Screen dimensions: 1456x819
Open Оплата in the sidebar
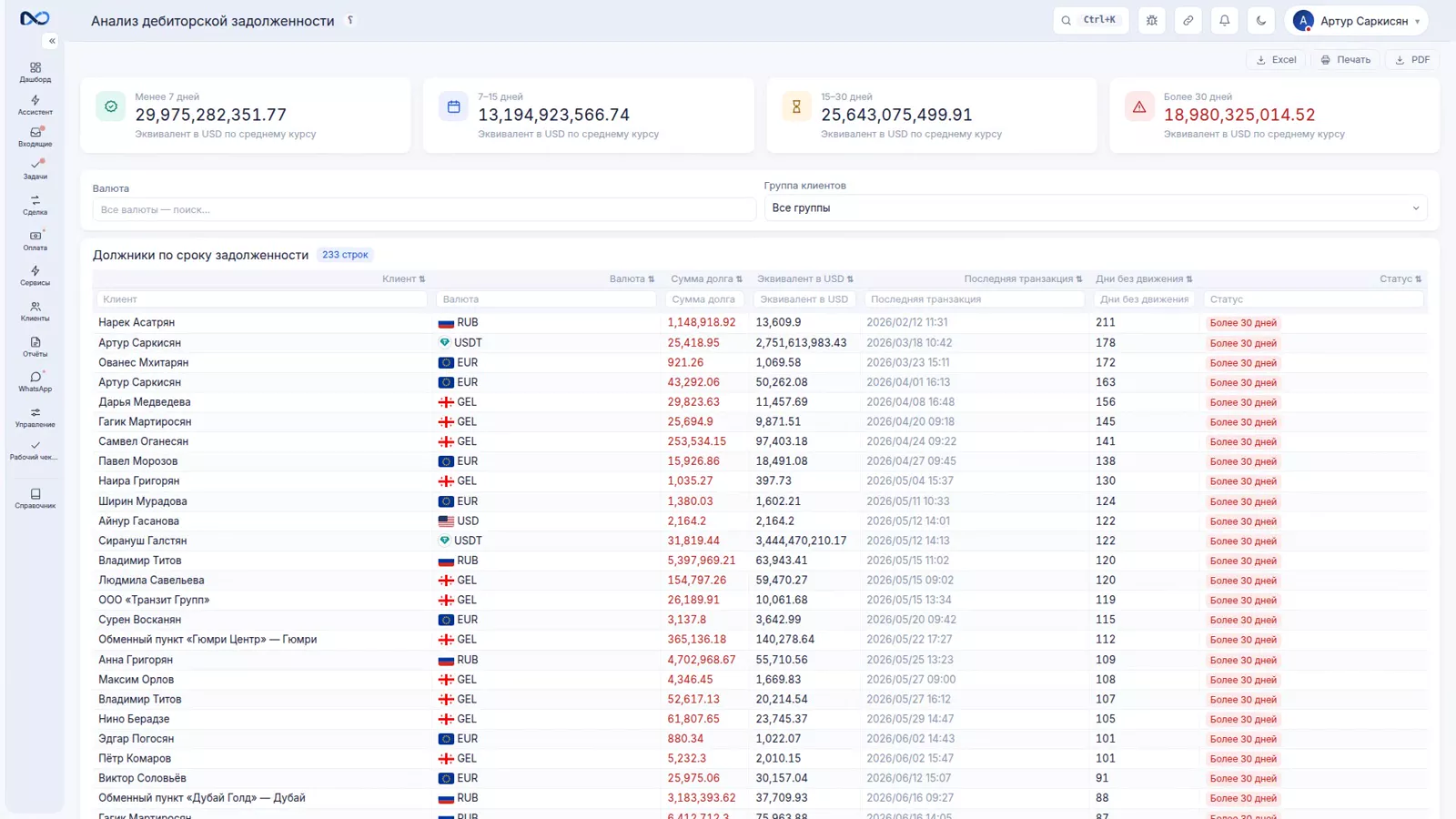click(35, 240)
